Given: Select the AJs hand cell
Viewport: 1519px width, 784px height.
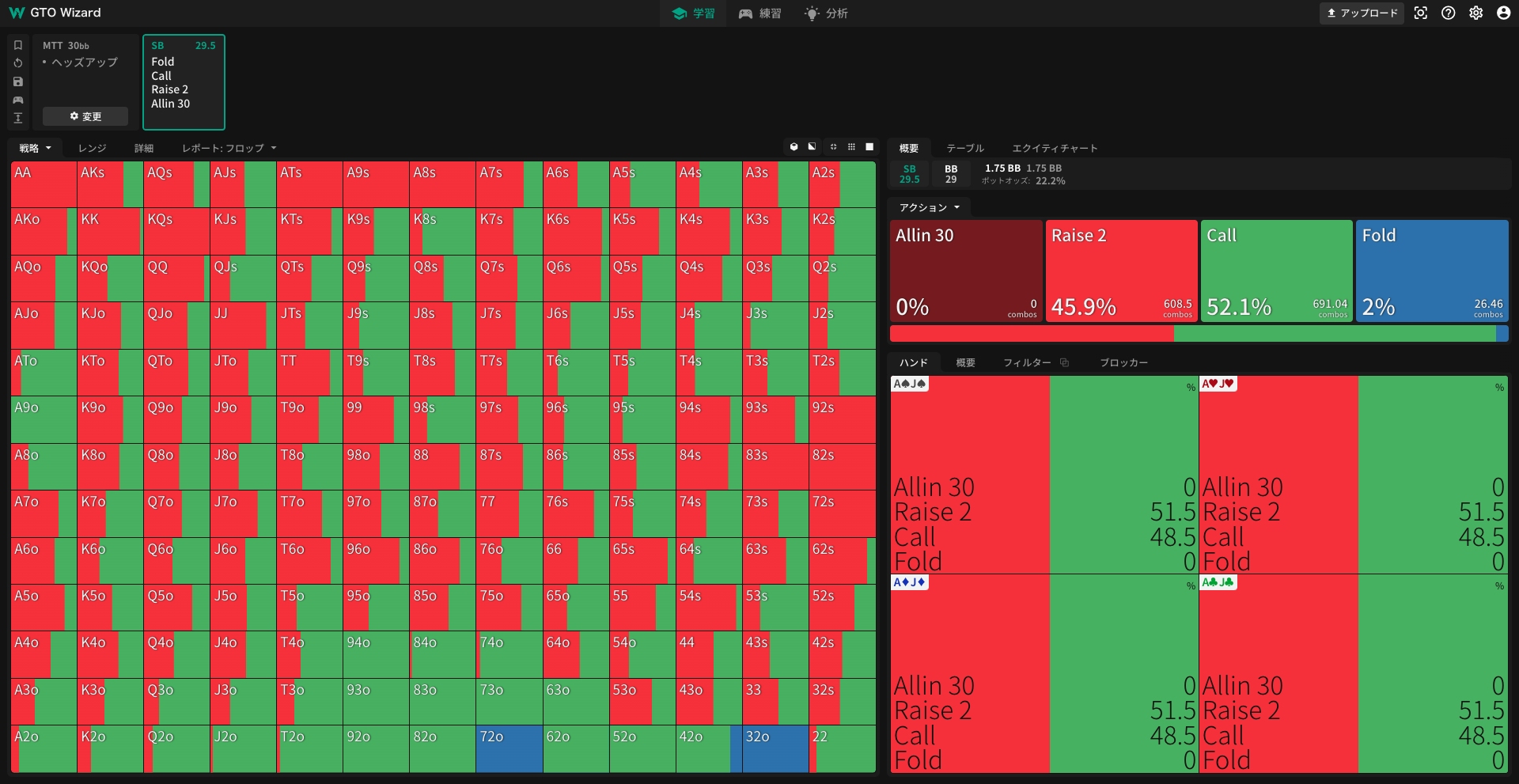Looking at the screenshot, I should tap(244, 184).
